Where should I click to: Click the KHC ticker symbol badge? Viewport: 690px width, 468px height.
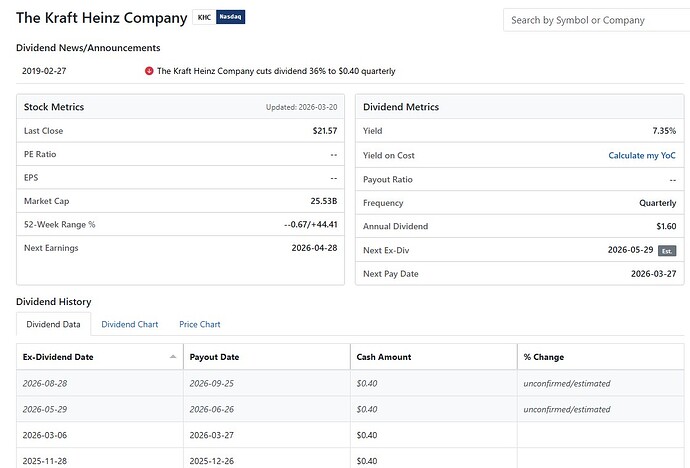(204, 18)
